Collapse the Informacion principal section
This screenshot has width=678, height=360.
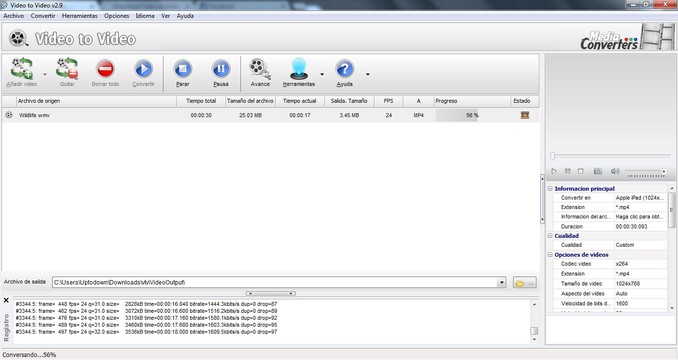pos(550,188)
